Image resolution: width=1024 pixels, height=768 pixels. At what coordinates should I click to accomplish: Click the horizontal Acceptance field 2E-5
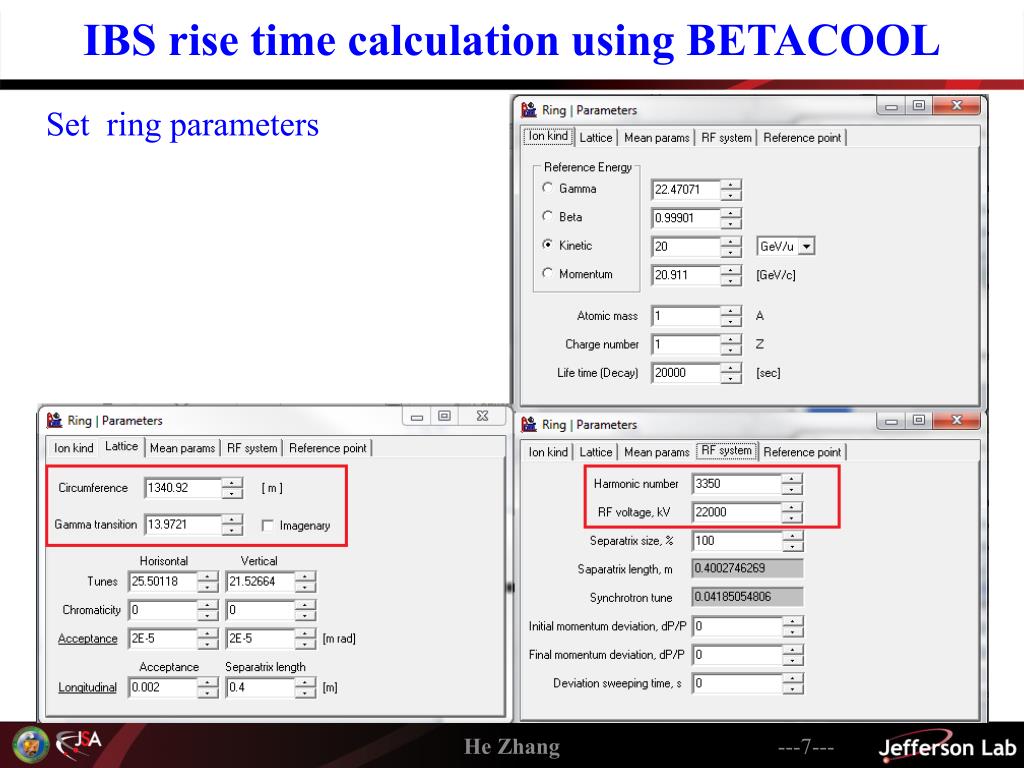pyautogui.click(x=163, y=638)
